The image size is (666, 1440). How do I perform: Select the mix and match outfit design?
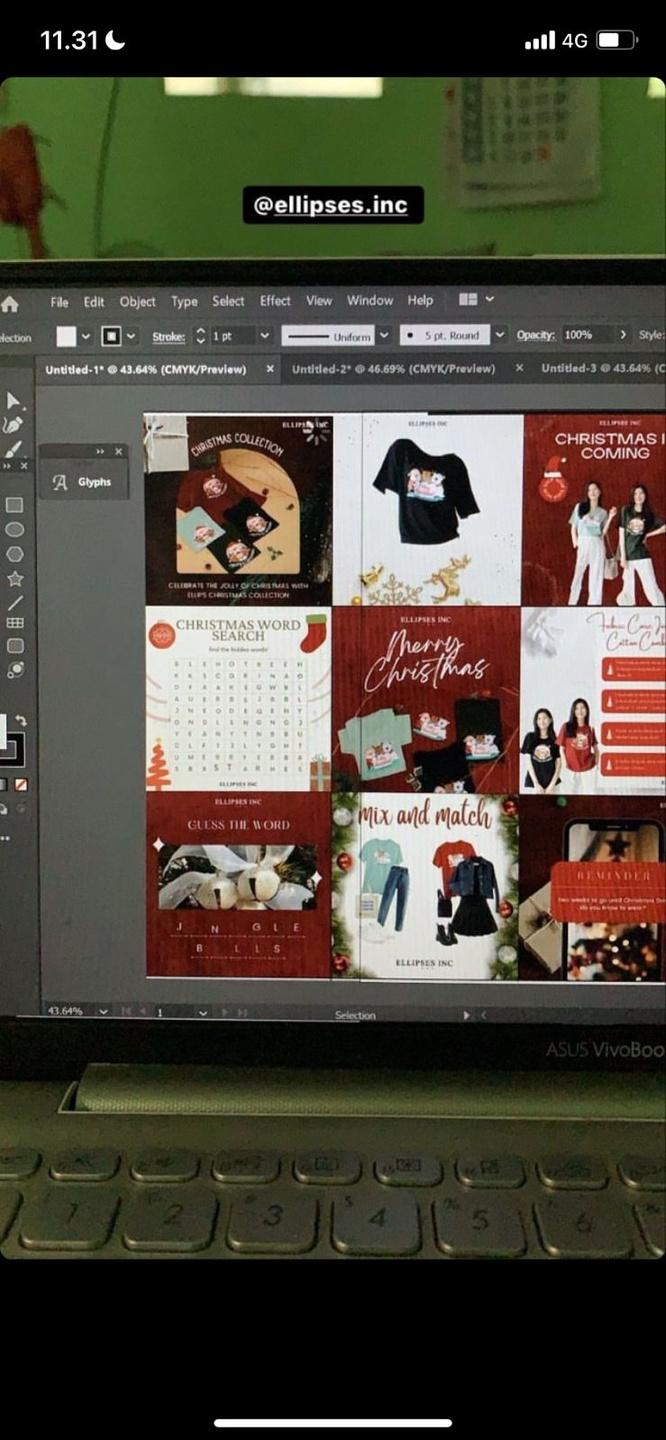425,887
